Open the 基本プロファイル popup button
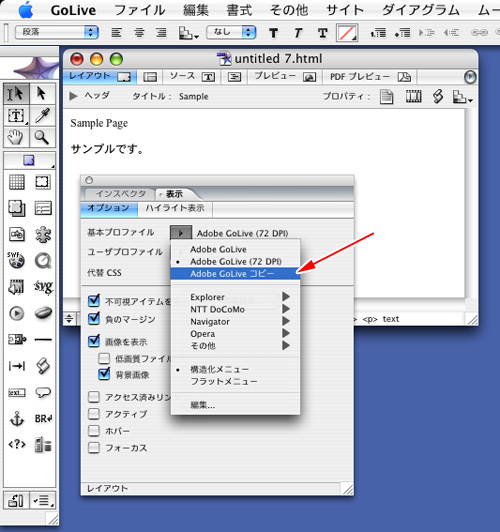The image size is (500, 532). 181,233
